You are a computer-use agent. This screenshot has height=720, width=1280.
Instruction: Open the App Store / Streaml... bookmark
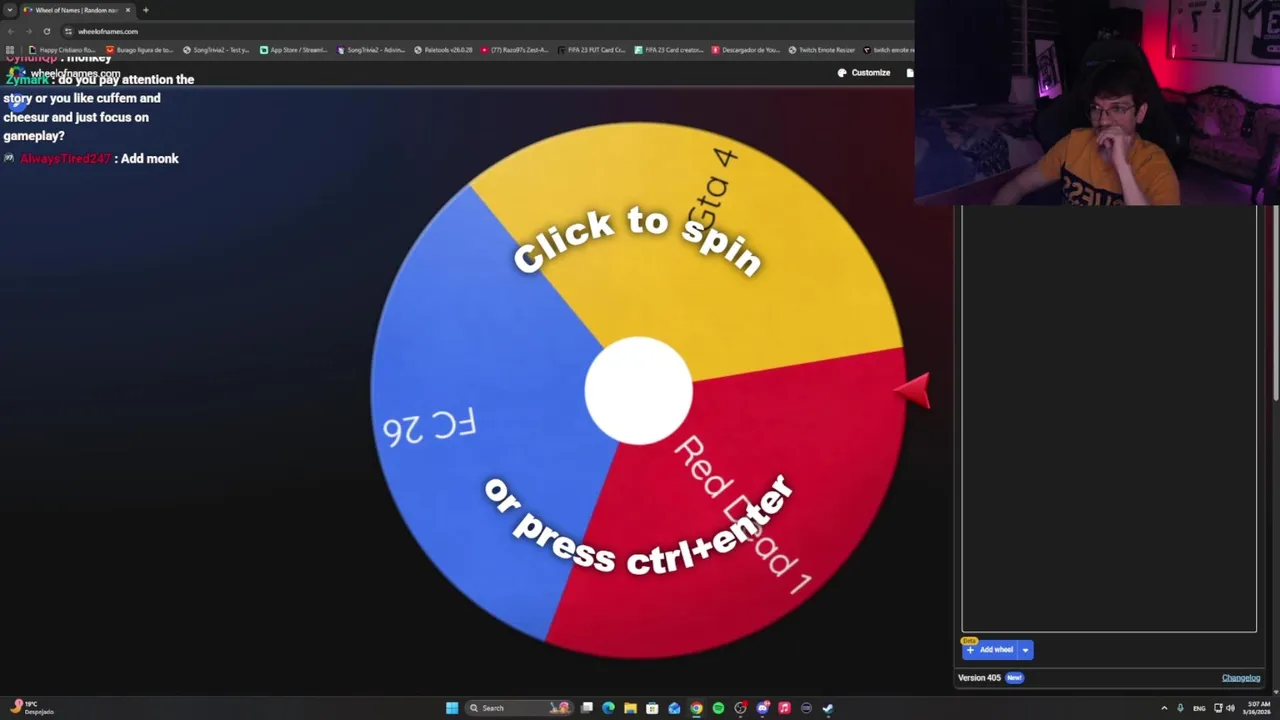click(293, 50)
